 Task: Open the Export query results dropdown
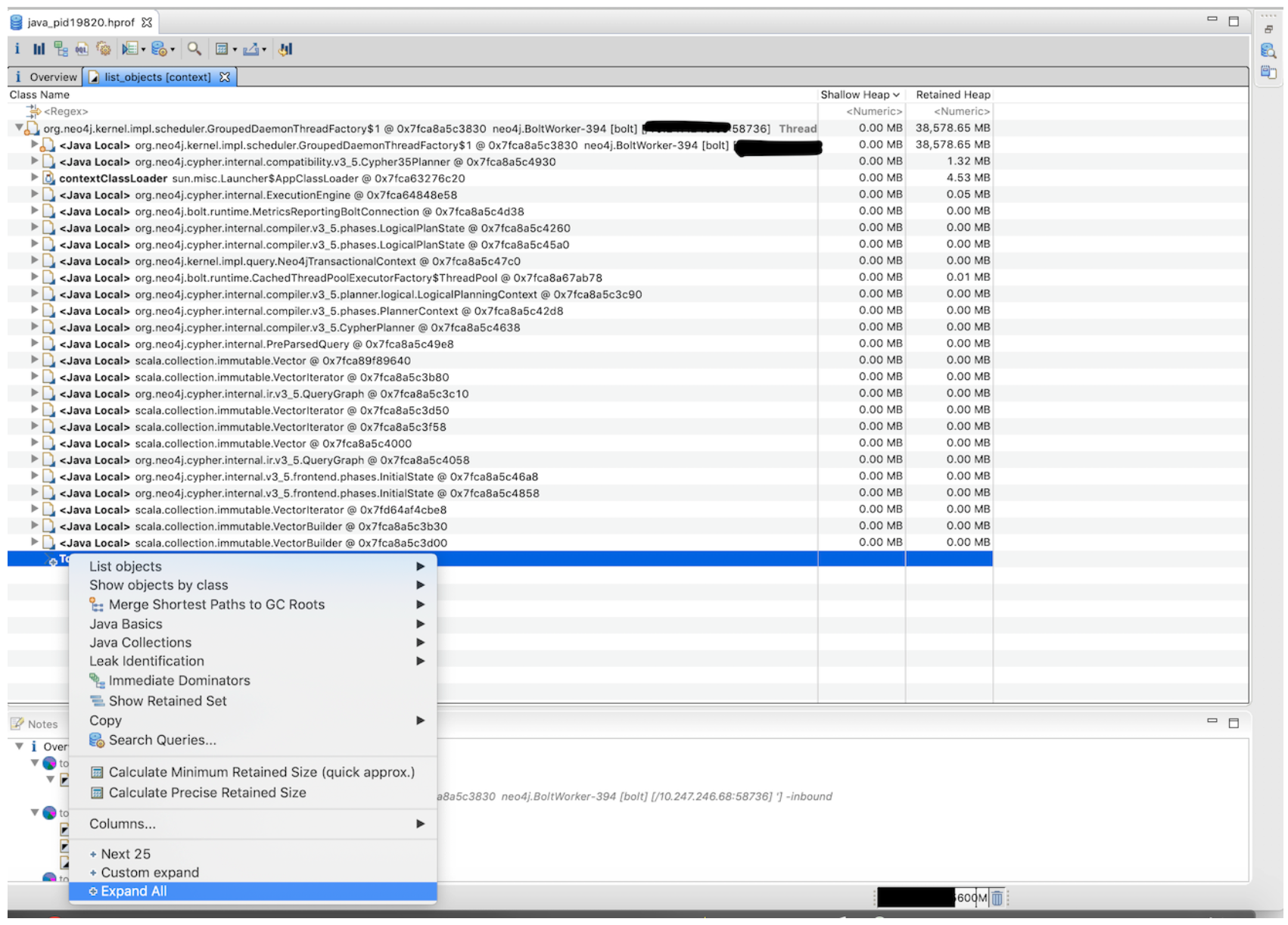pyautogui.click(x=263, y=49)
